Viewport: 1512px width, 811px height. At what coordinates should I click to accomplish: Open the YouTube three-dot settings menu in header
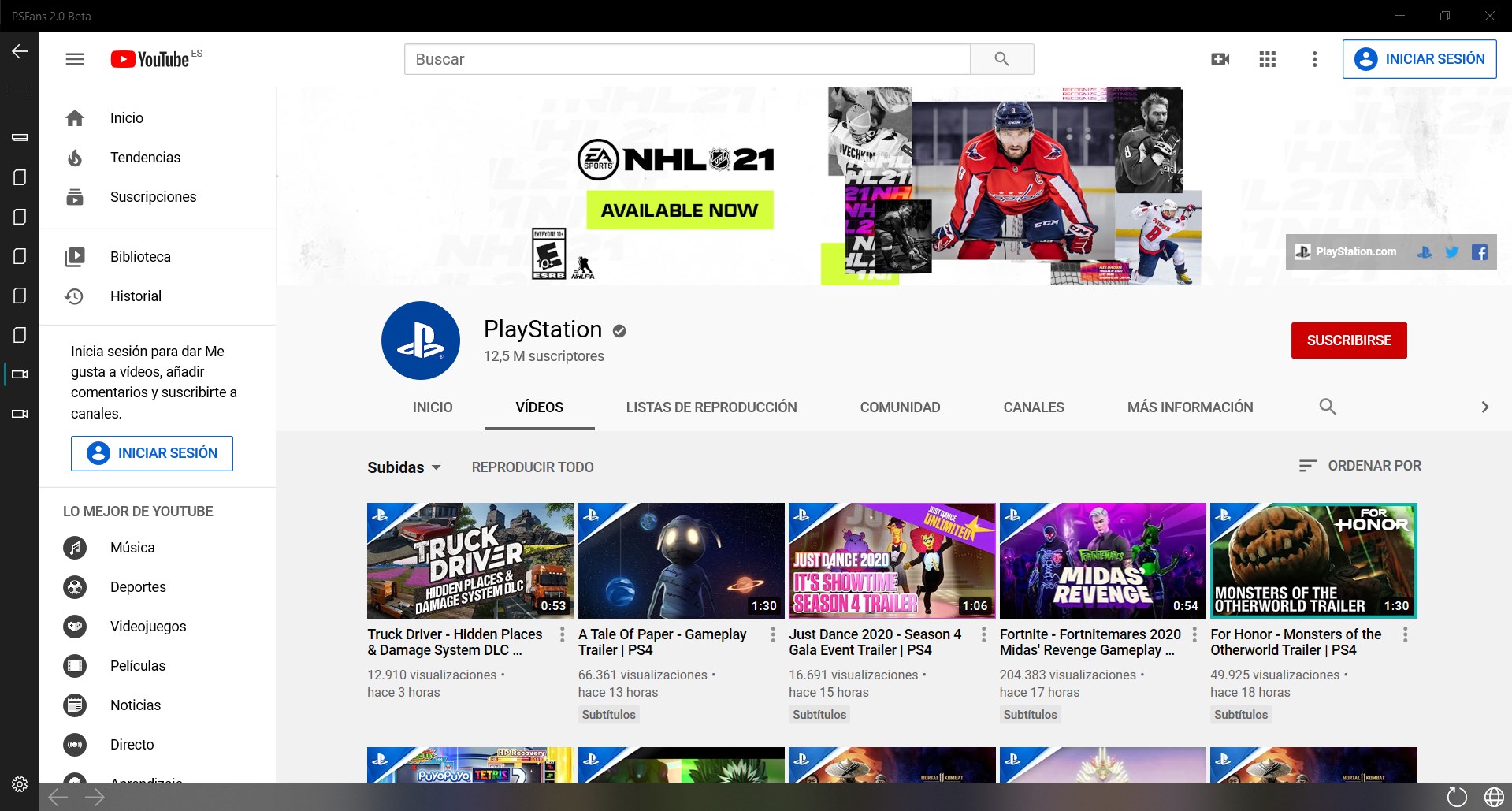coord(1314,59)
